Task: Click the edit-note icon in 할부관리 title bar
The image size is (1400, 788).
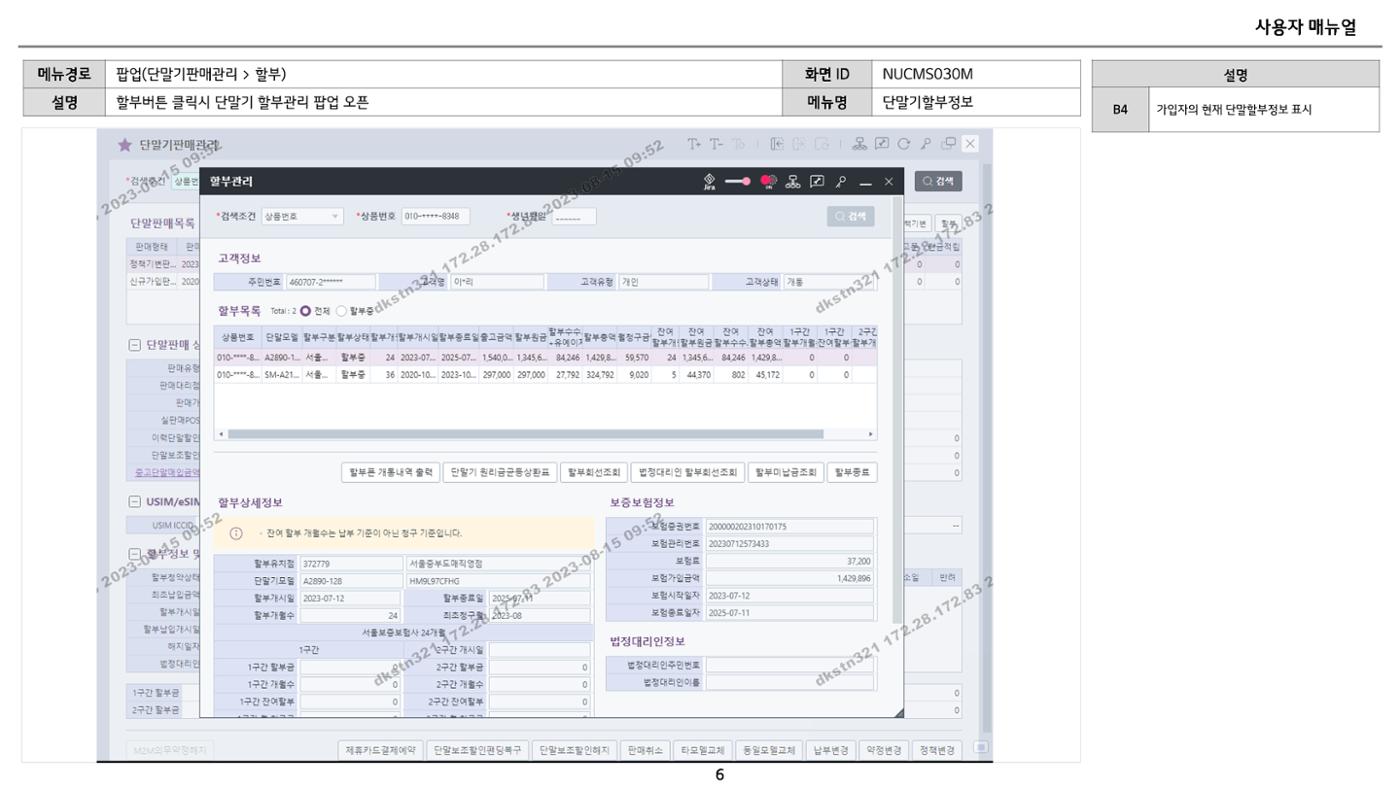Action: [x=815, y=183]
